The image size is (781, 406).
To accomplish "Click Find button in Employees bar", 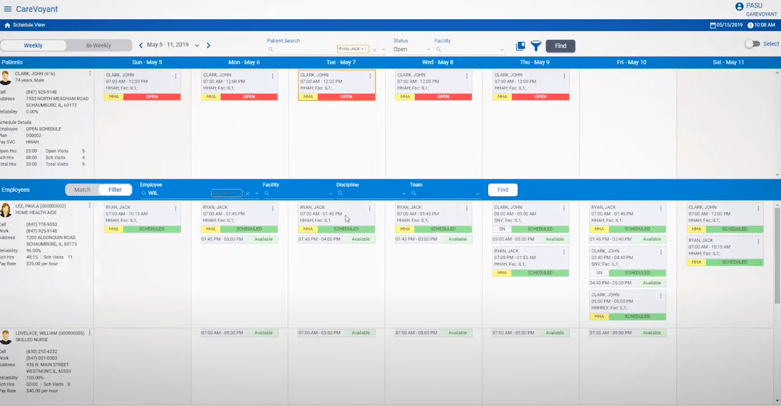I will [x=502, y=190].
